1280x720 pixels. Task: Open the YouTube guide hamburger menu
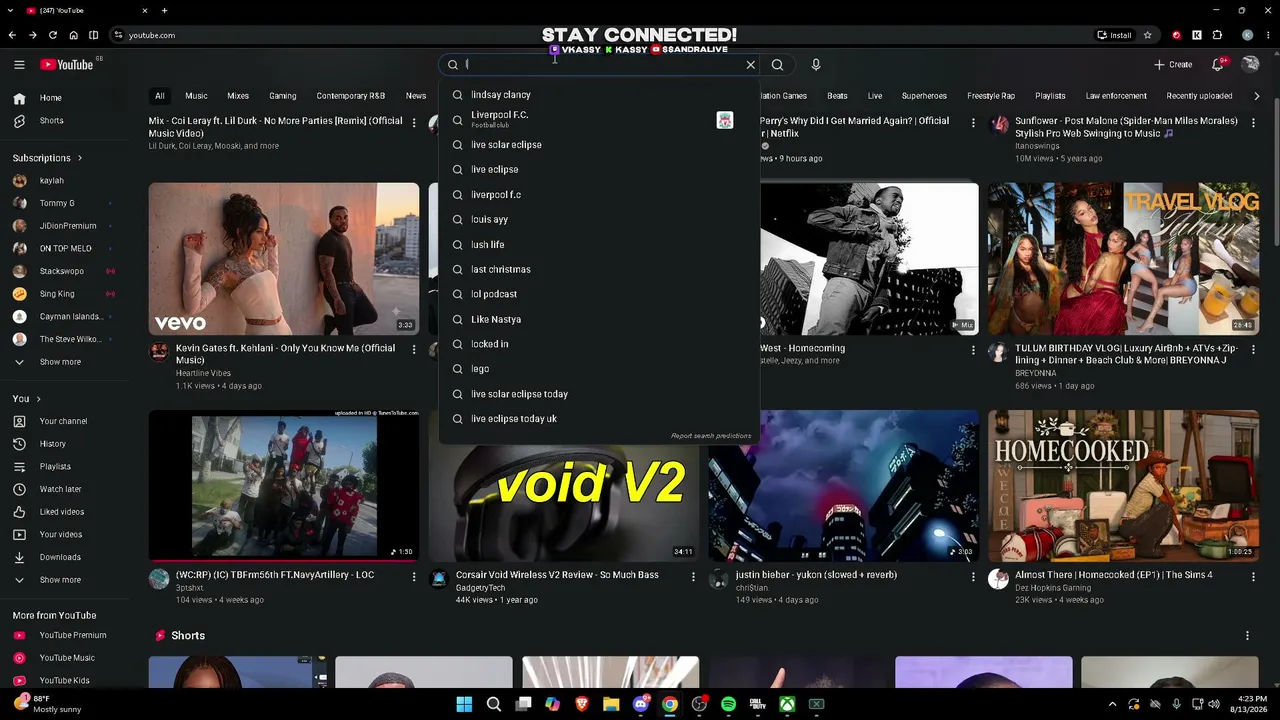[19, 65]
